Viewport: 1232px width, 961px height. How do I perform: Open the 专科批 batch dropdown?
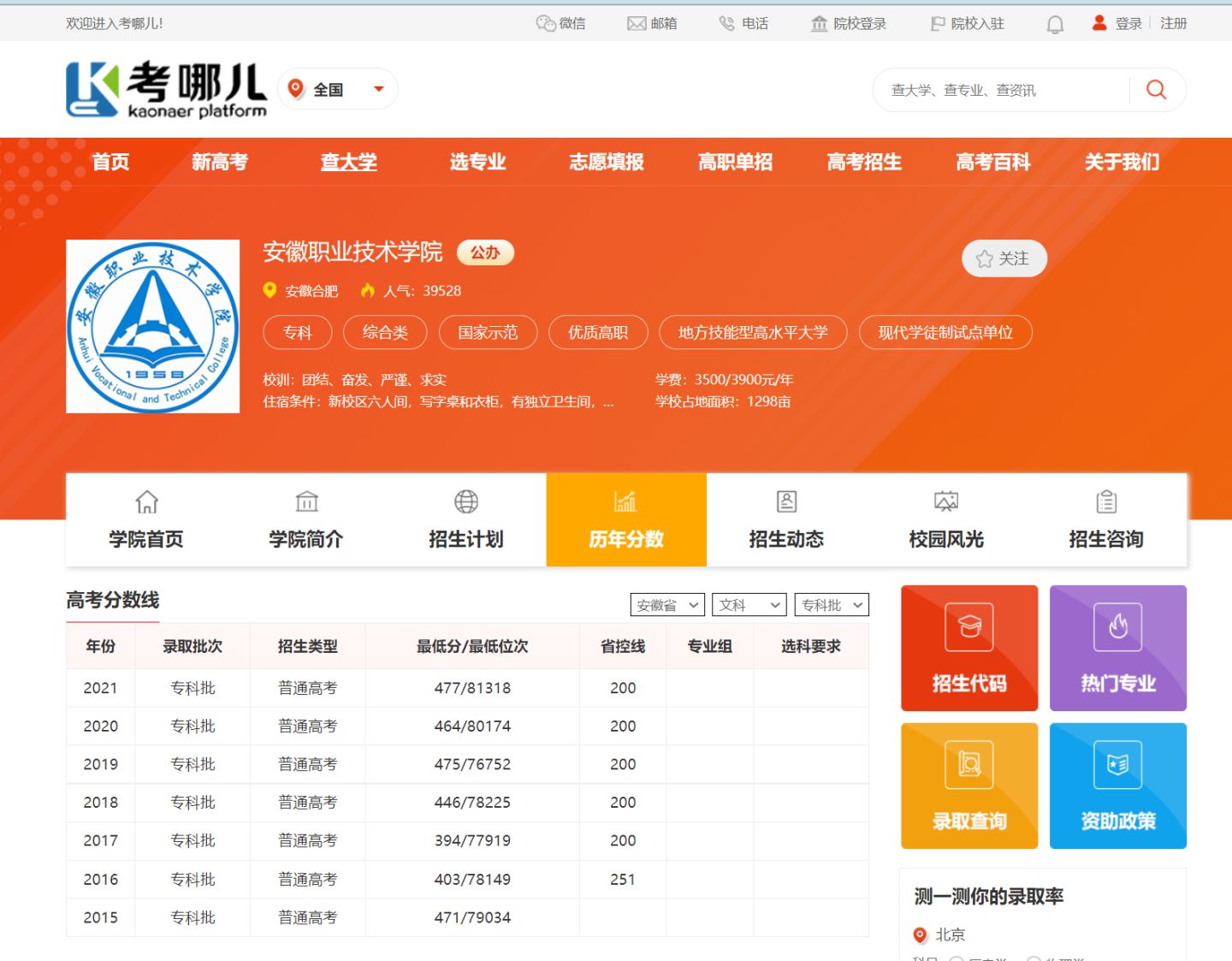(832, 605)
